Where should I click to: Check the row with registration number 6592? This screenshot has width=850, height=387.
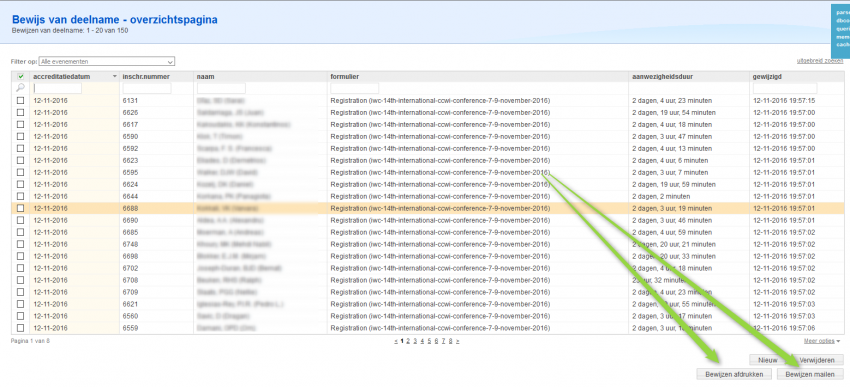(x=21, y=148)
